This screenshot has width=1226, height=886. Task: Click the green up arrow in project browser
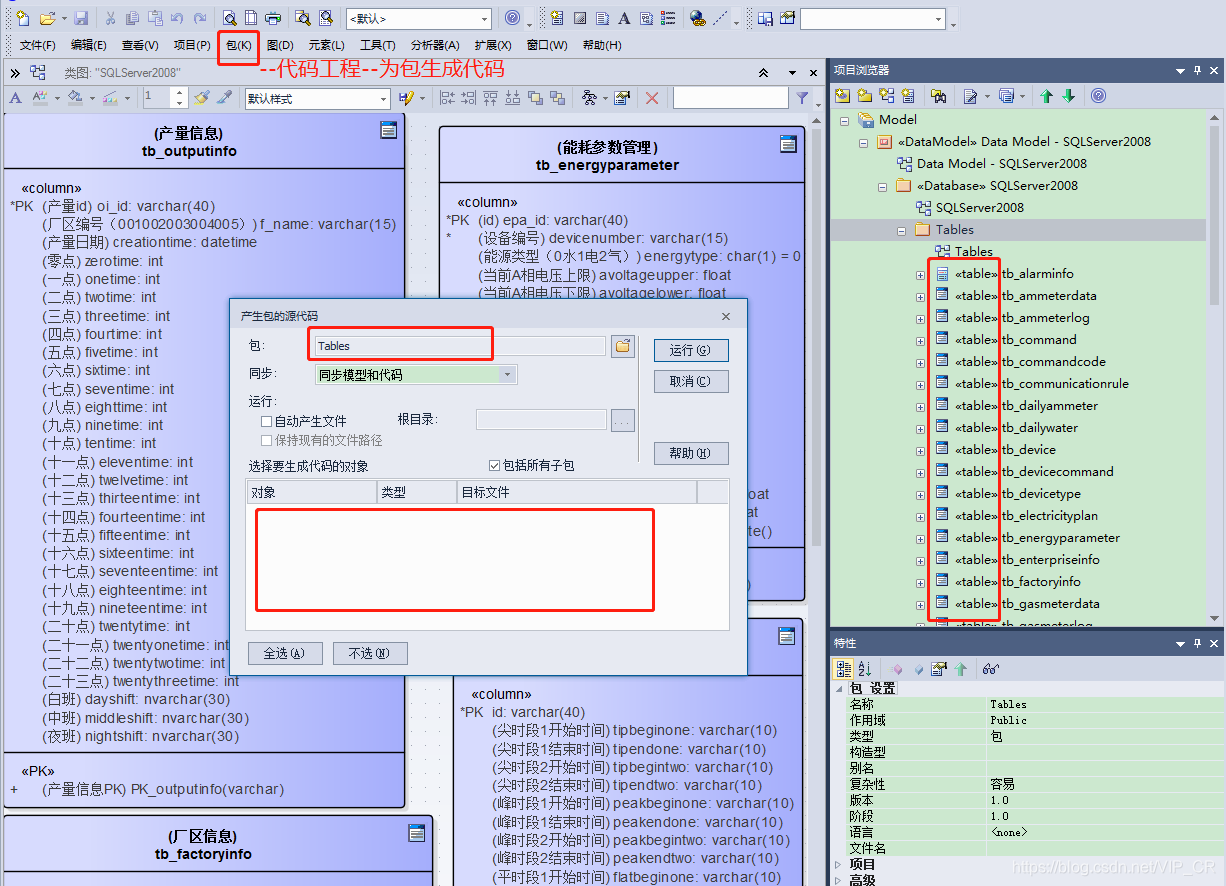[1046, 96]
